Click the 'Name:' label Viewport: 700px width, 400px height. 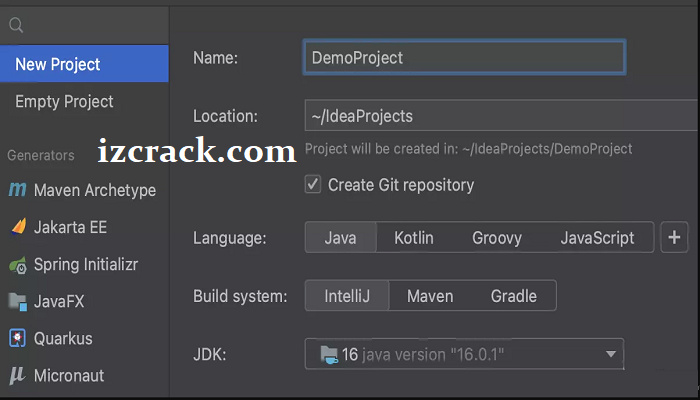[x=216, y=58]
